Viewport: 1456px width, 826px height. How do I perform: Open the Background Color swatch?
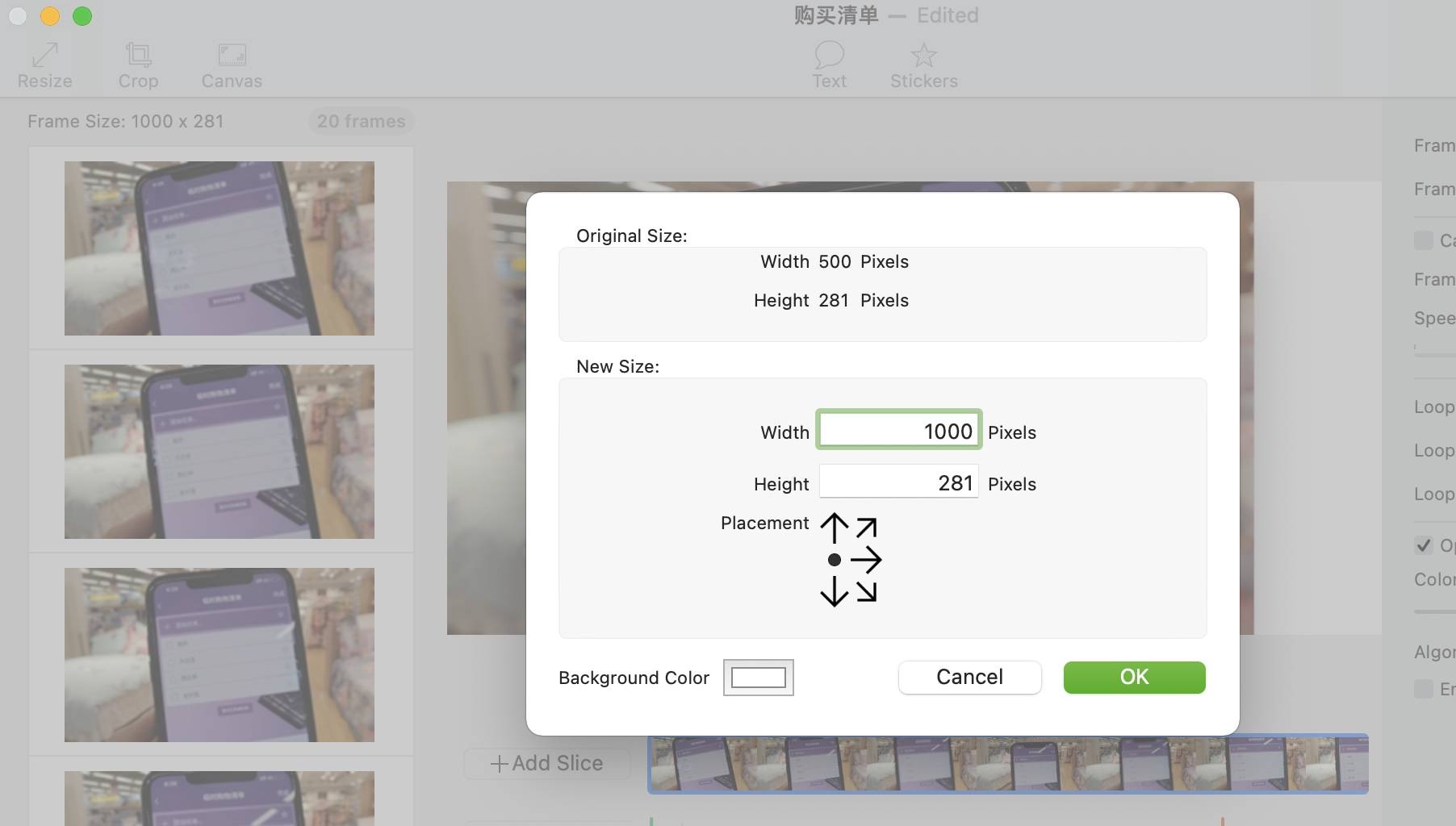[758, 678]
